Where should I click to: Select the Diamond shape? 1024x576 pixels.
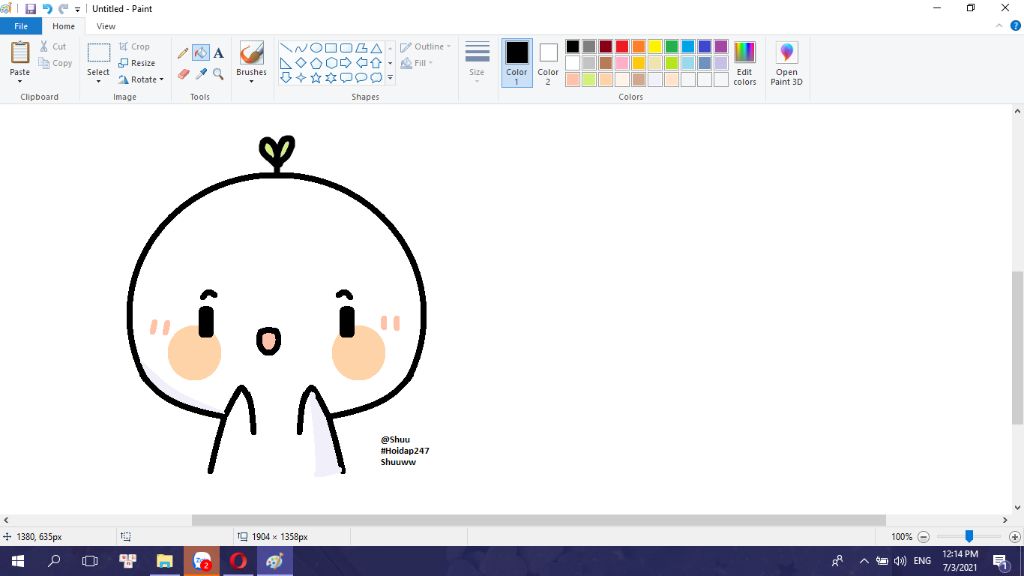(300, 63)
